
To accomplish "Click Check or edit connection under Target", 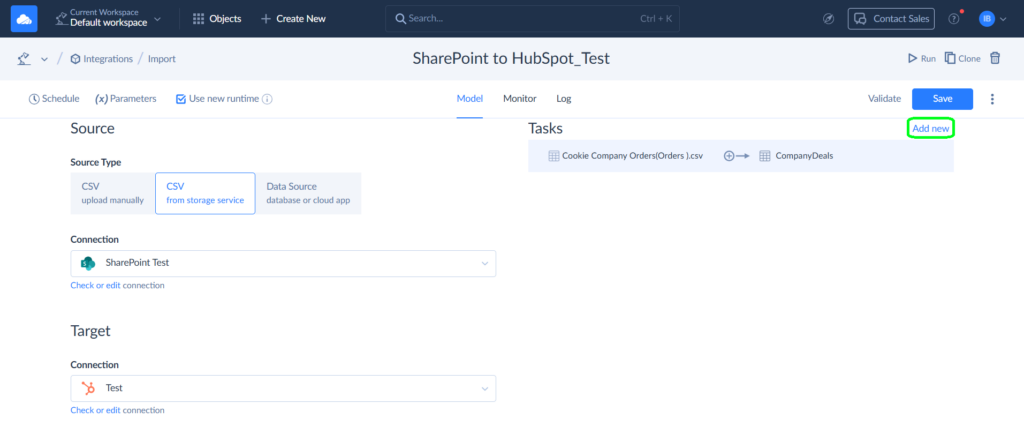I will point(118,410).
